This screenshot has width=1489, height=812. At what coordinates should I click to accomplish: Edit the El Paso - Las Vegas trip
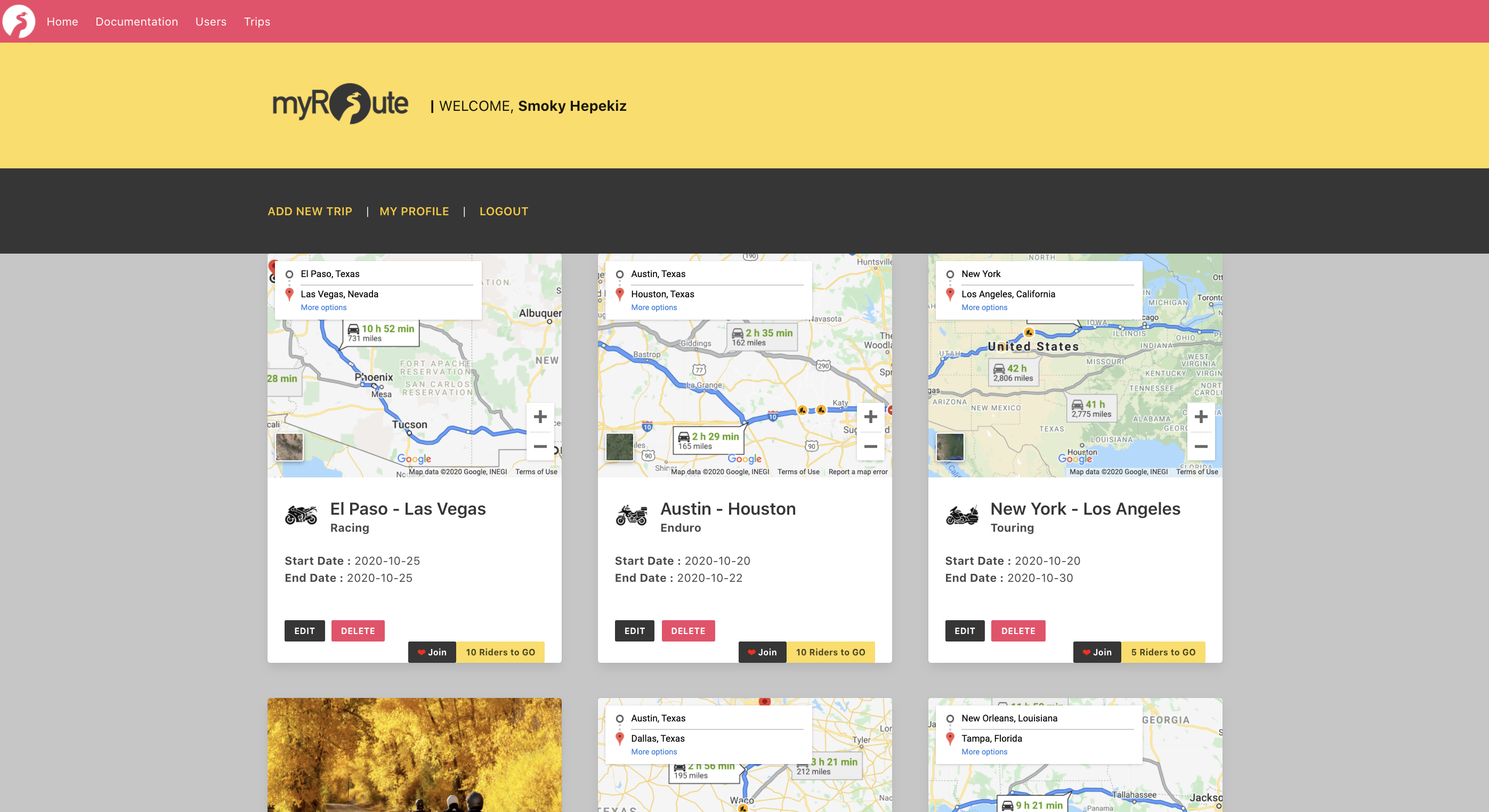tap(305, 631)
